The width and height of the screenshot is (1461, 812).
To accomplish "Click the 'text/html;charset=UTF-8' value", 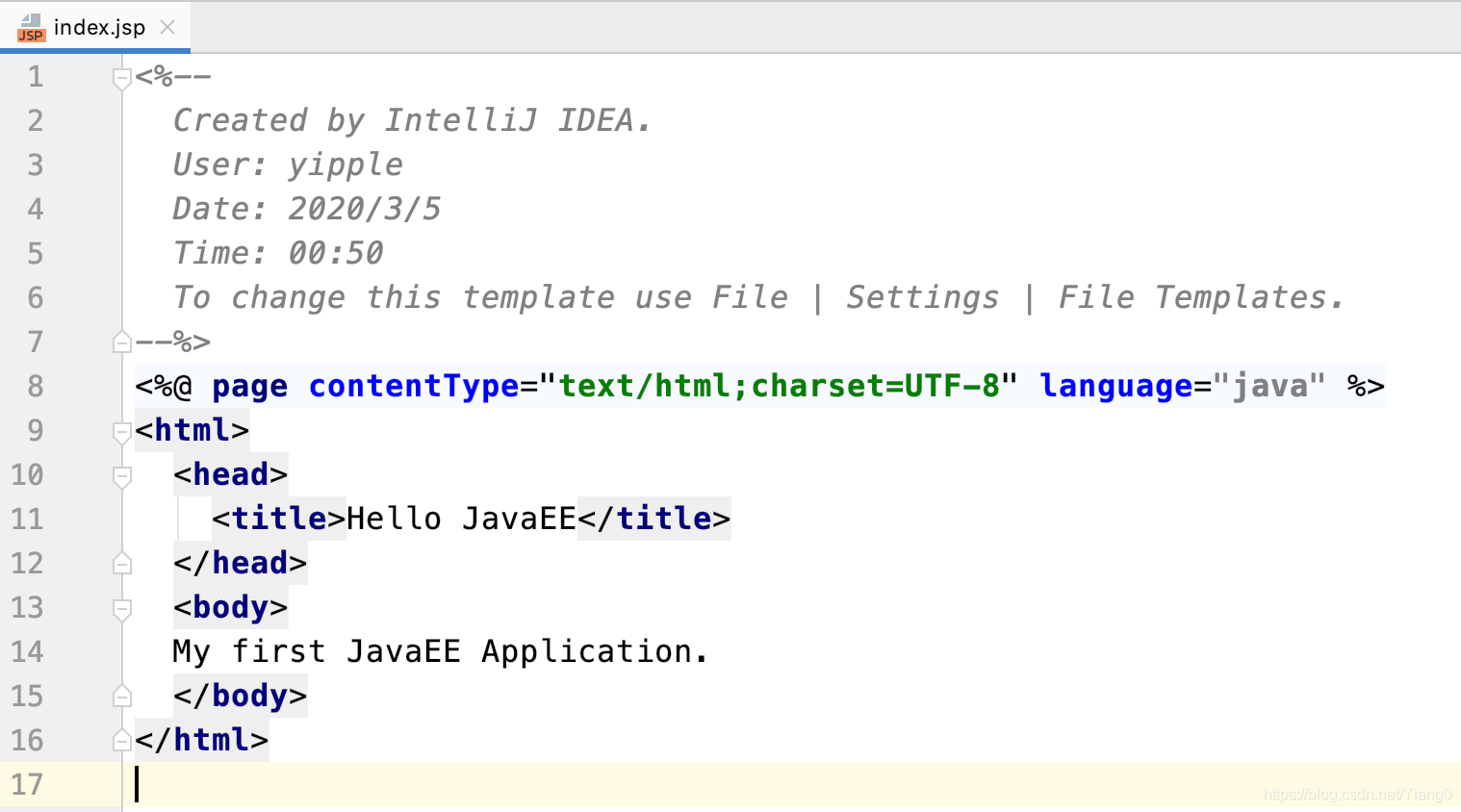I will point(780,386).
